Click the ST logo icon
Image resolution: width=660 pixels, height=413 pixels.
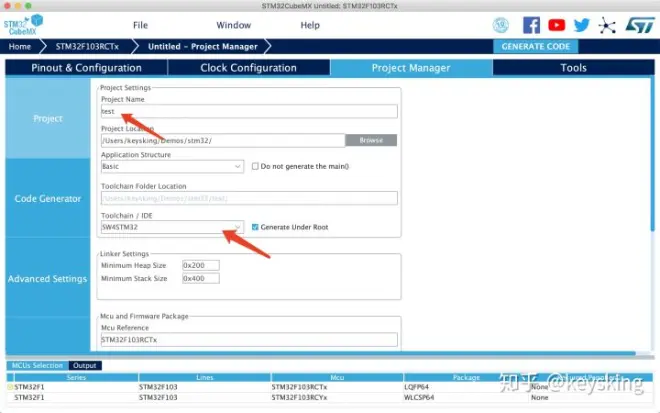[640, 25]
